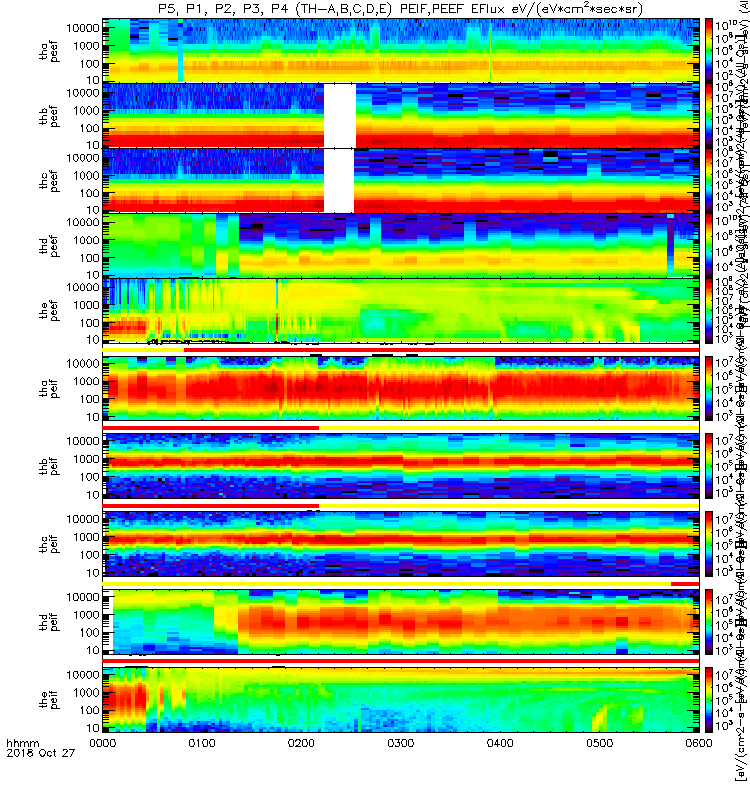Click the color bar of thd peif panel
Image resolution: width=750 pixels, height=800 pixels.
(x=709, y=621)
